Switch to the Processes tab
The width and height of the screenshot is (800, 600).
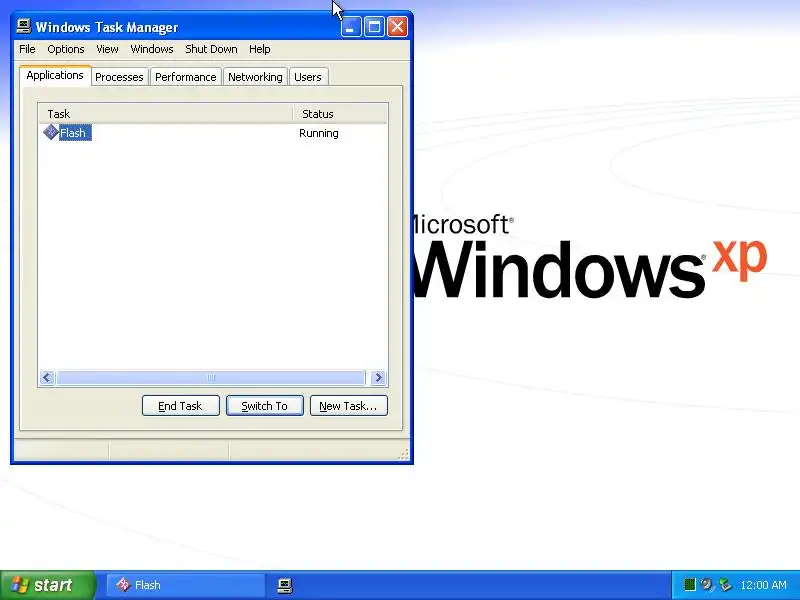(119, 77)
